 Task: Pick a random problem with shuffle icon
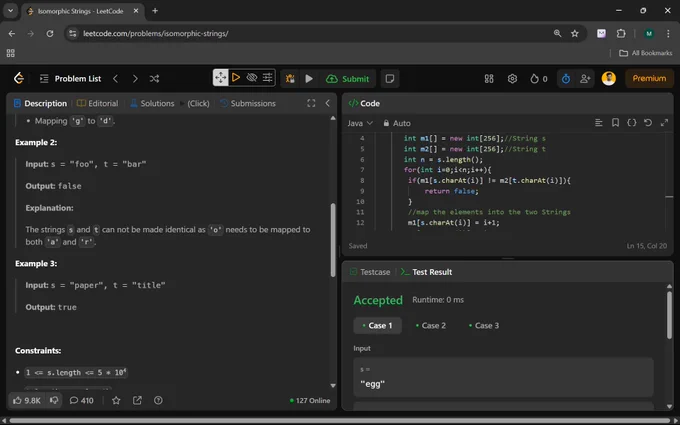pos(154,78)
